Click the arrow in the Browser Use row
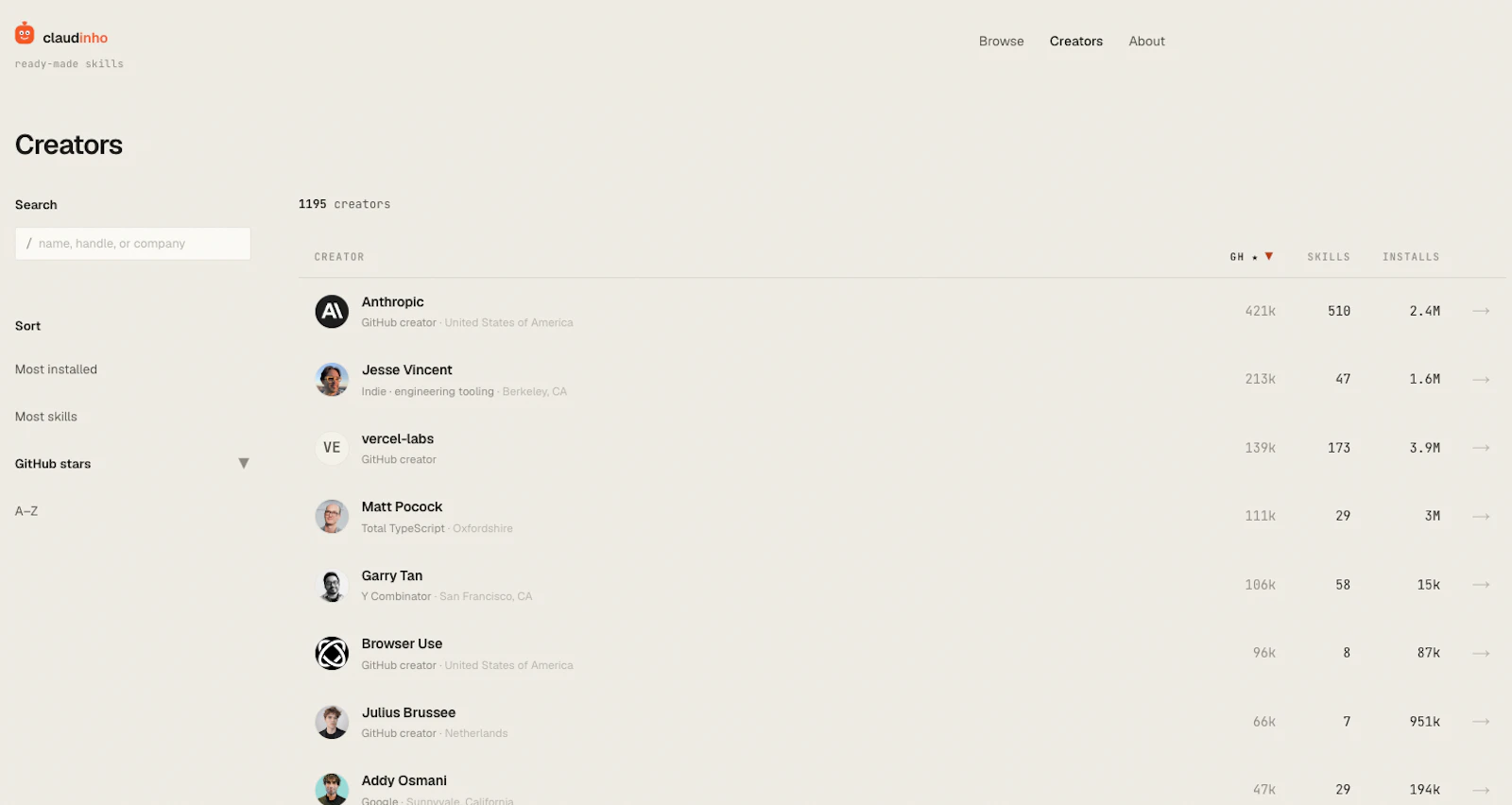The image size is (1512, 805). pos(1481,653)
